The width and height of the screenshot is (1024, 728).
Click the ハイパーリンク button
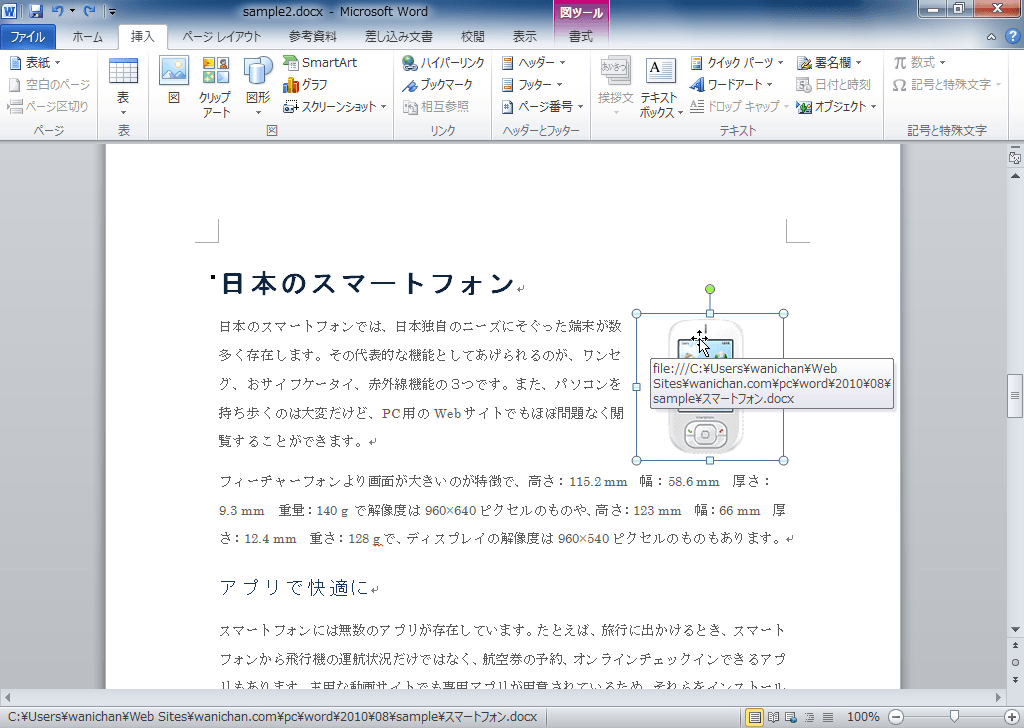coord(443,63)
